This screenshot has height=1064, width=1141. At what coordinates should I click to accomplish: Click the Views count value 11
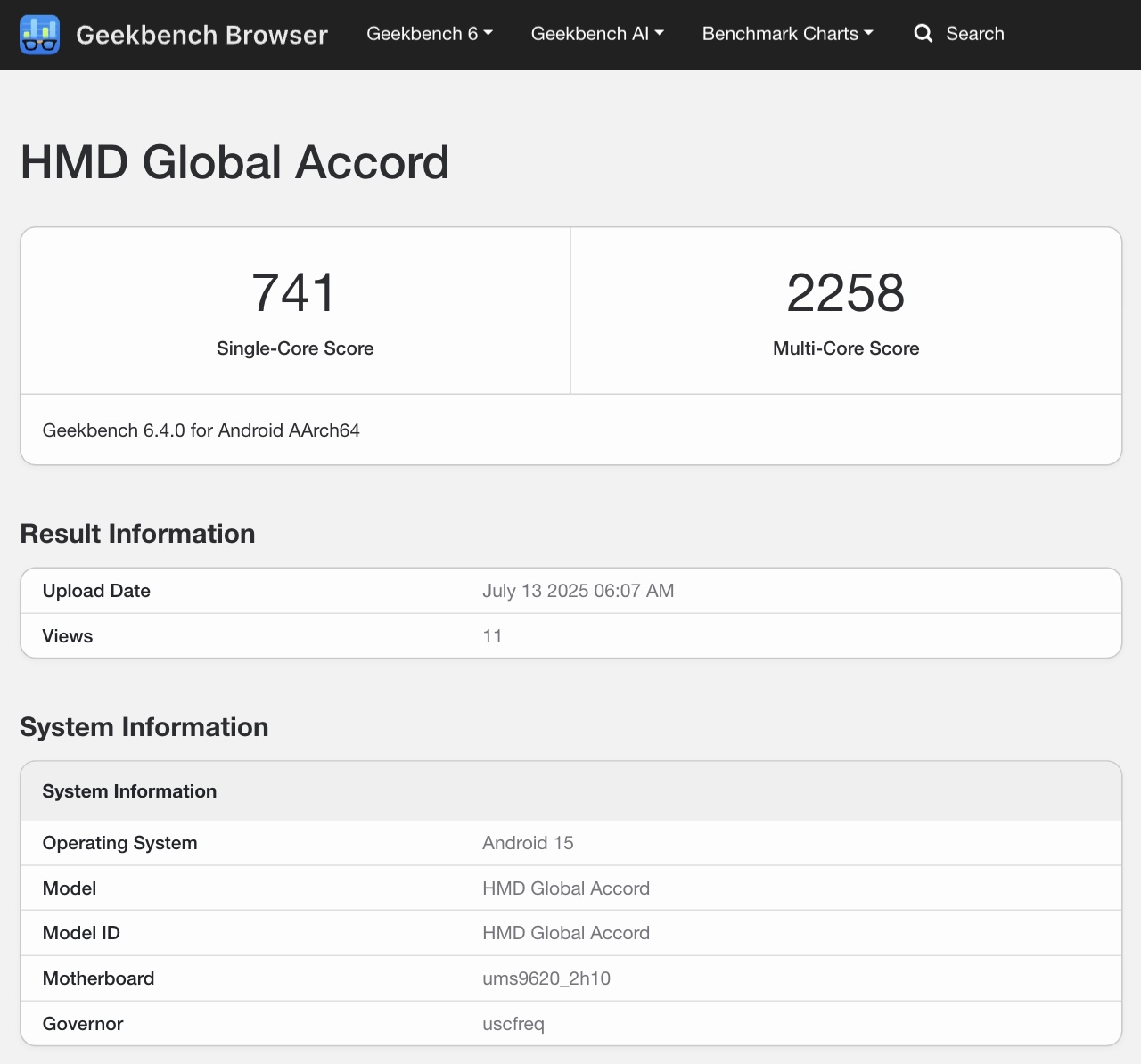tap(492, 636)
